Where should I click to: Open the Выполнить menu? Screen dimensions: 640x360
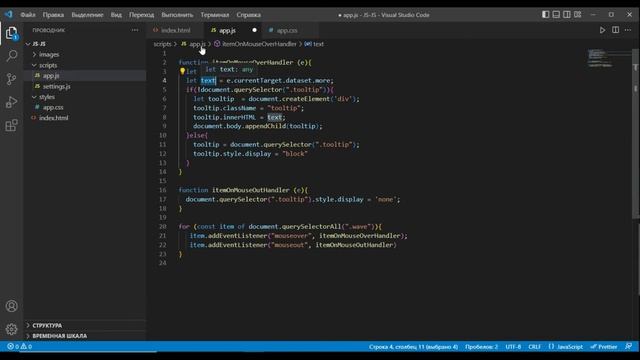[177, 15]
